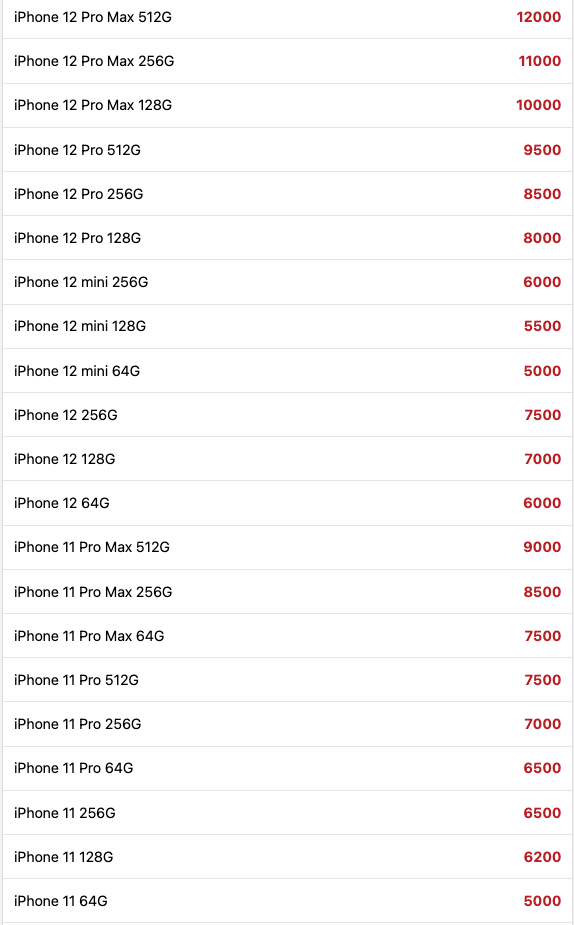This screenshot has height=925, width=574.
Task: Open the iPhone 12 Pro Max 128G item
Action: [x=287, y=106]
